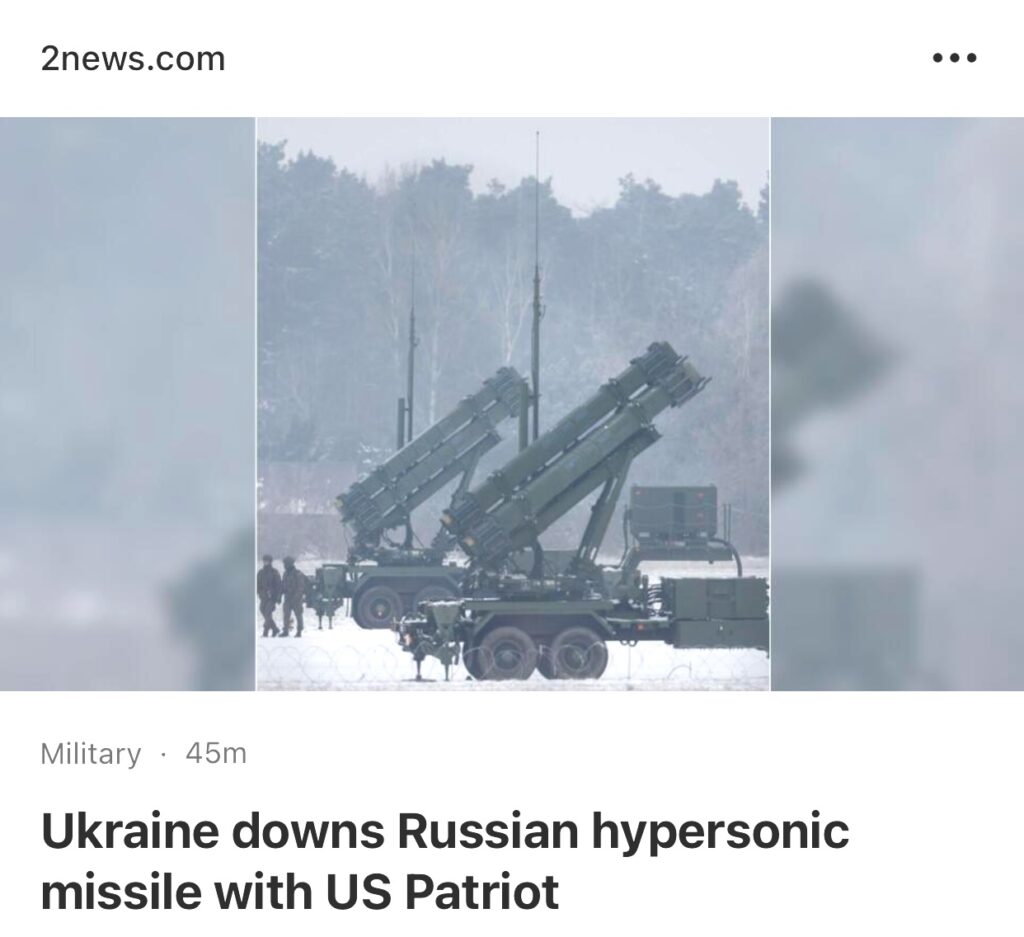This screenshot has height=937, width=1024.
Task: Click the word "Patriot" in the headline
Action: (x=482, y=891)
